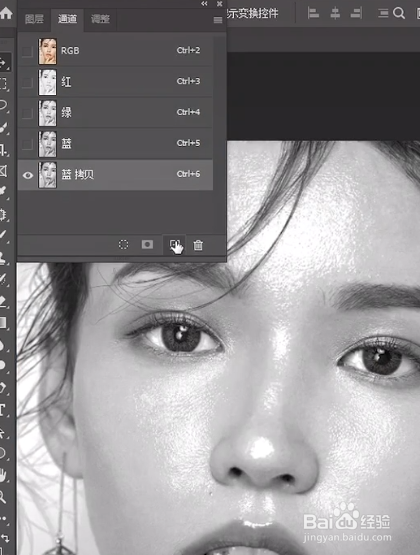Image resolution: width=420 pixels, height=555 pixels.
Task: Align left edges in options bar
Action: point(313,13)
